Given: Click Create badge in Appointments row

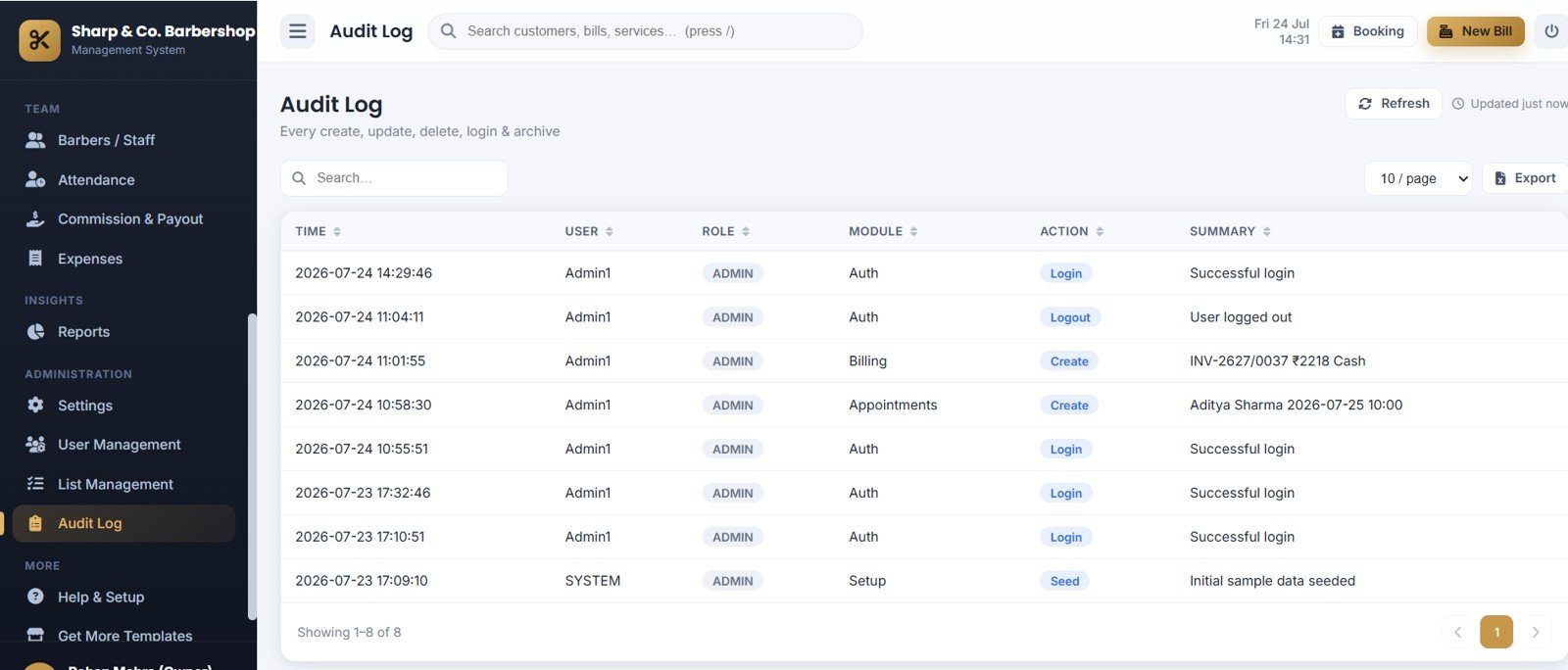Looking at the screenshot, I should coord(1069,406).
